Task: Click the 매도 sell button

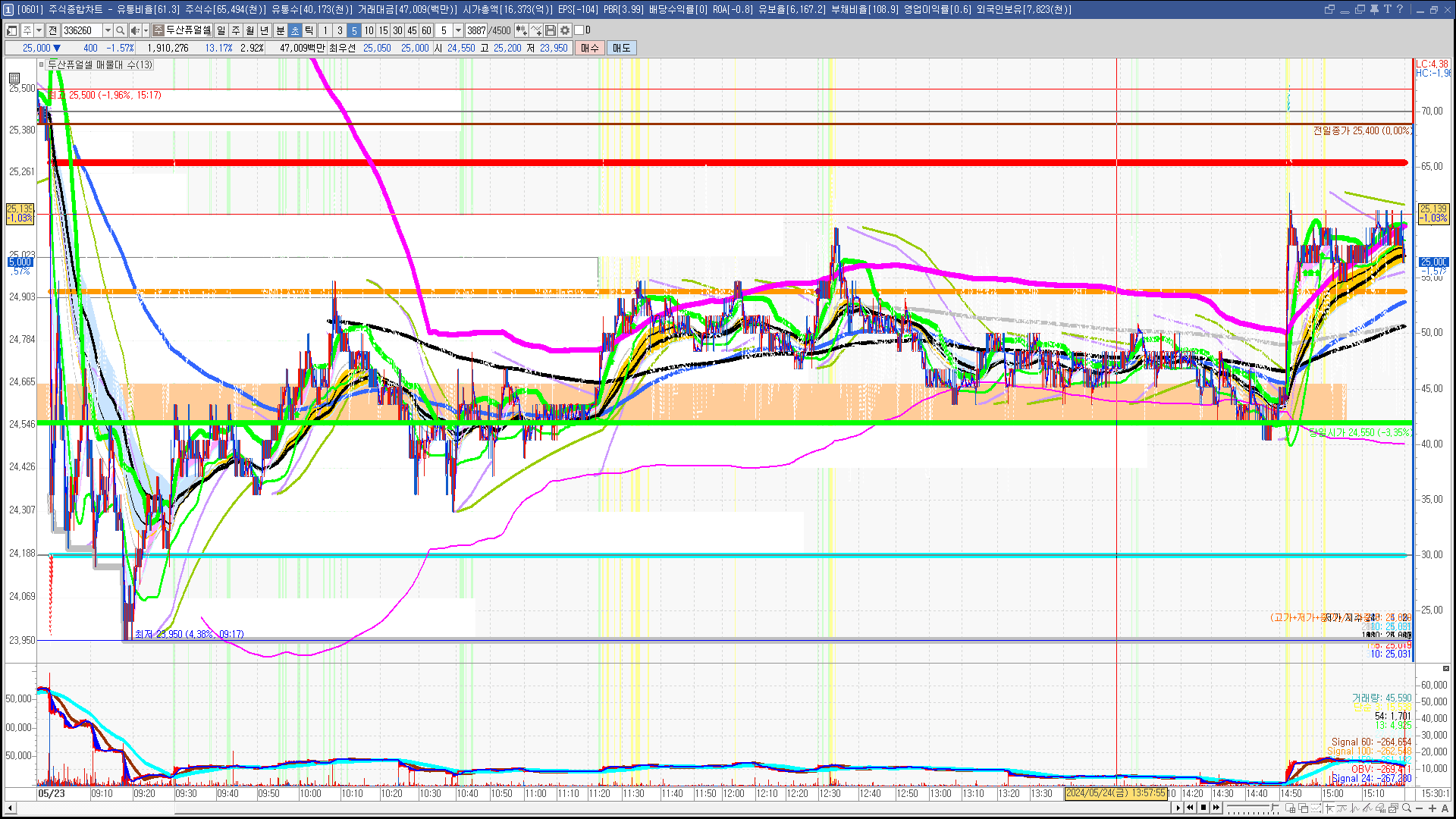Action: click(622, 48)
